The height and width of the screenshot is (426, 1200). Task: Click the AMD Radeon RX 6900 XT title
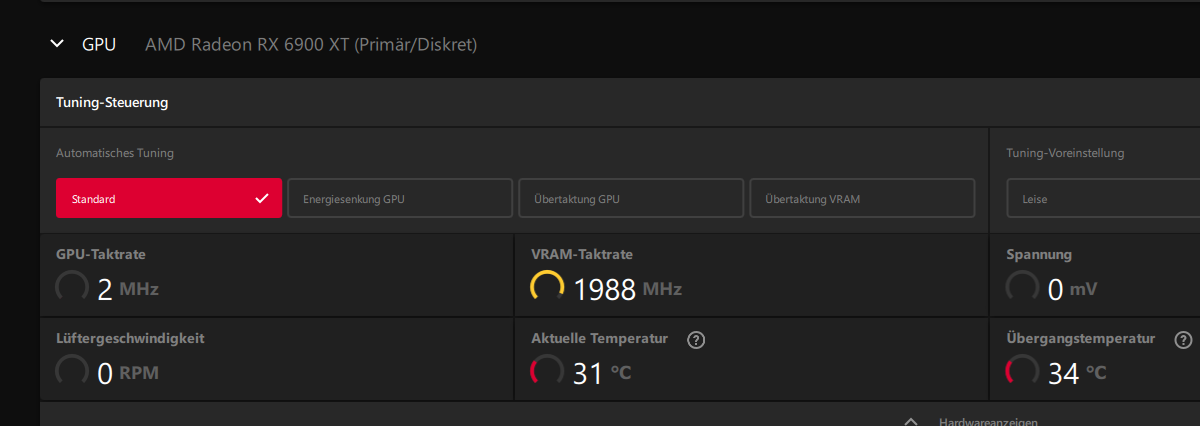(311, 44)
